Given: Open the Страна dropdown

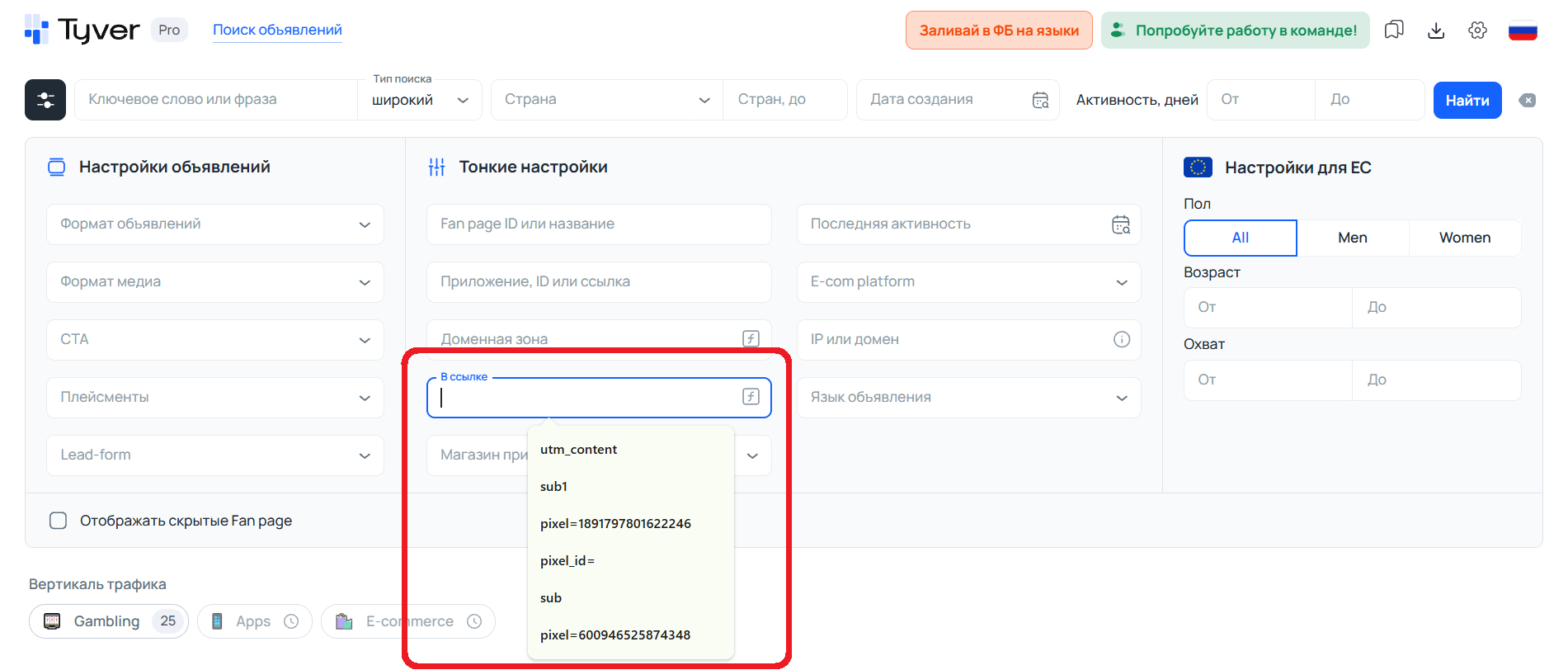Looking at the screenshot, I should (607, 100).
